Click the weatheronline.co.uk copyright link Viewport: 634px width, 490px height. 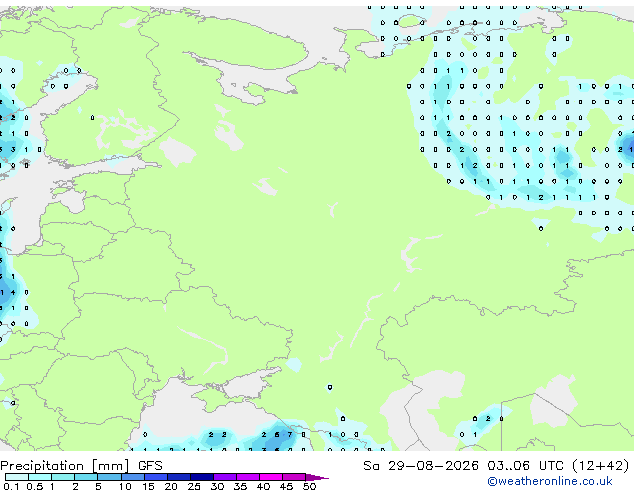(x=550, y=481)
